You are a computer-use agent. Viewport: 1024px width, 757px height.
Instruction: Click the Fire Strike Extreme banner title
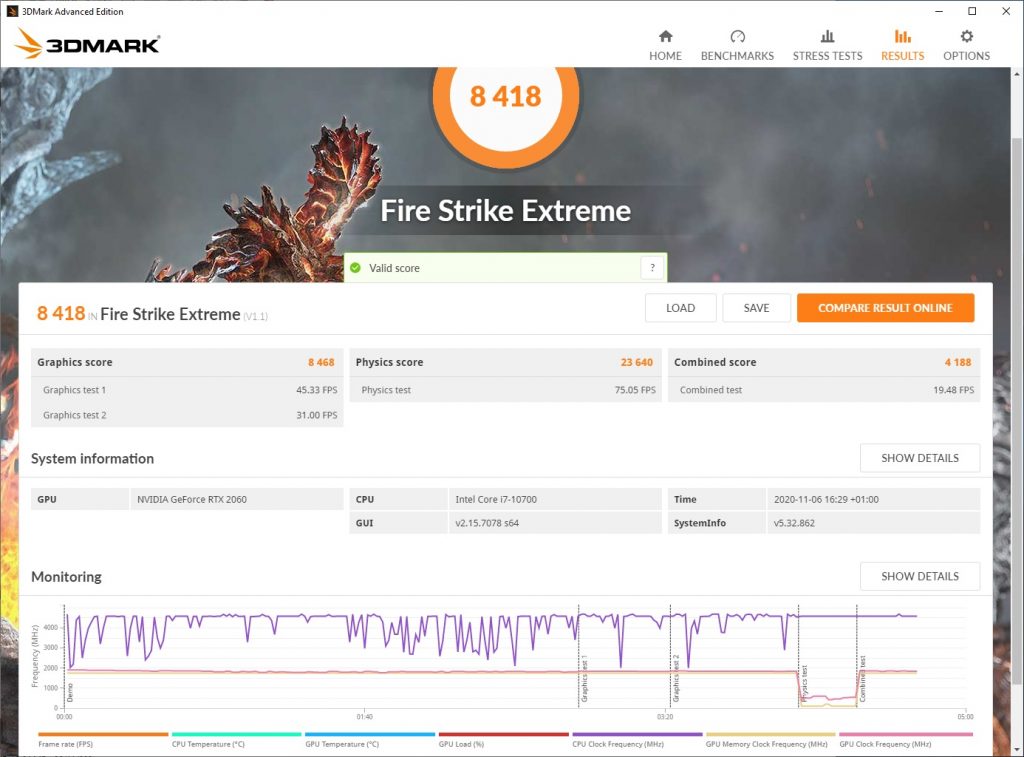(505, 211)
